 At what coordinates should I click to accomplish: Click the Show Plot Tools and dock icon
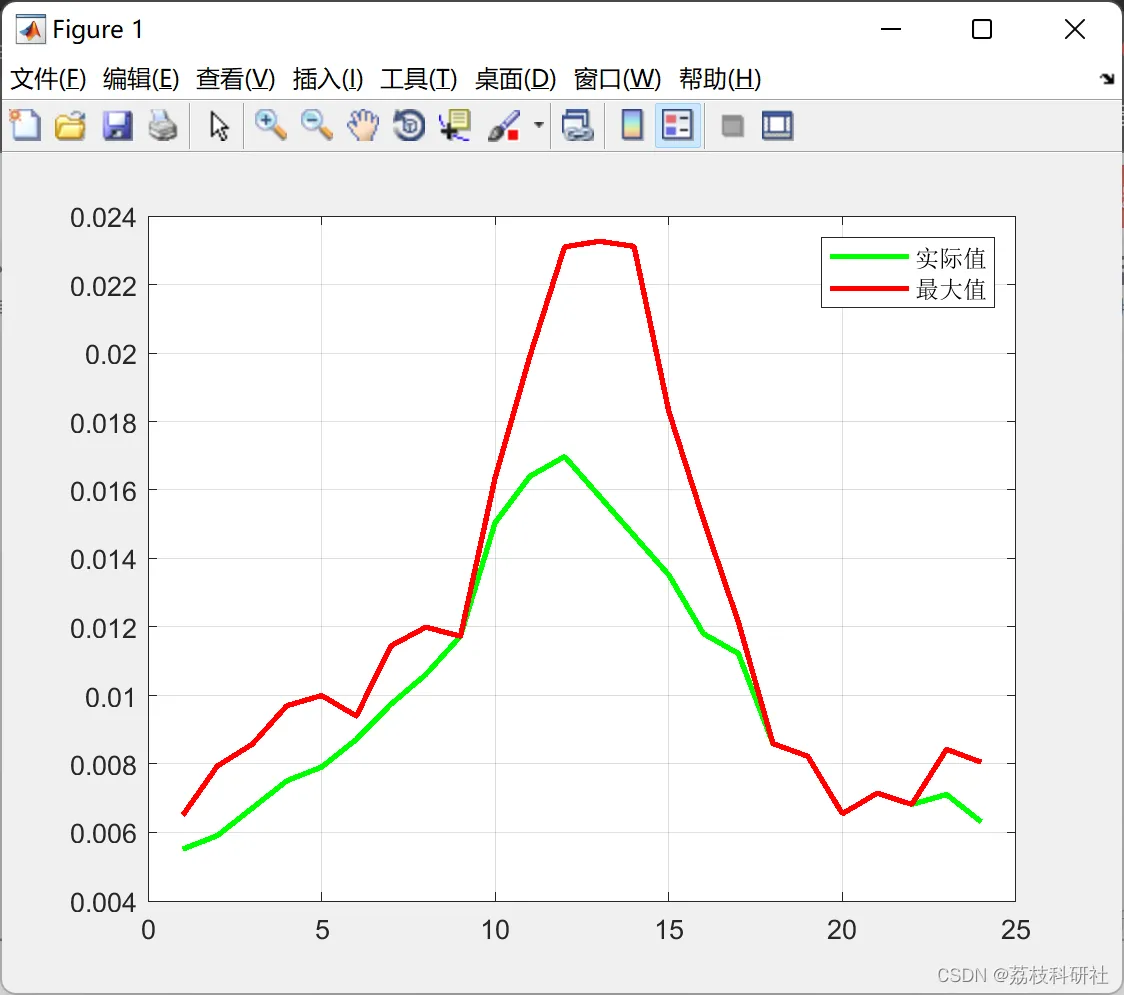click(x=777, y=126)
